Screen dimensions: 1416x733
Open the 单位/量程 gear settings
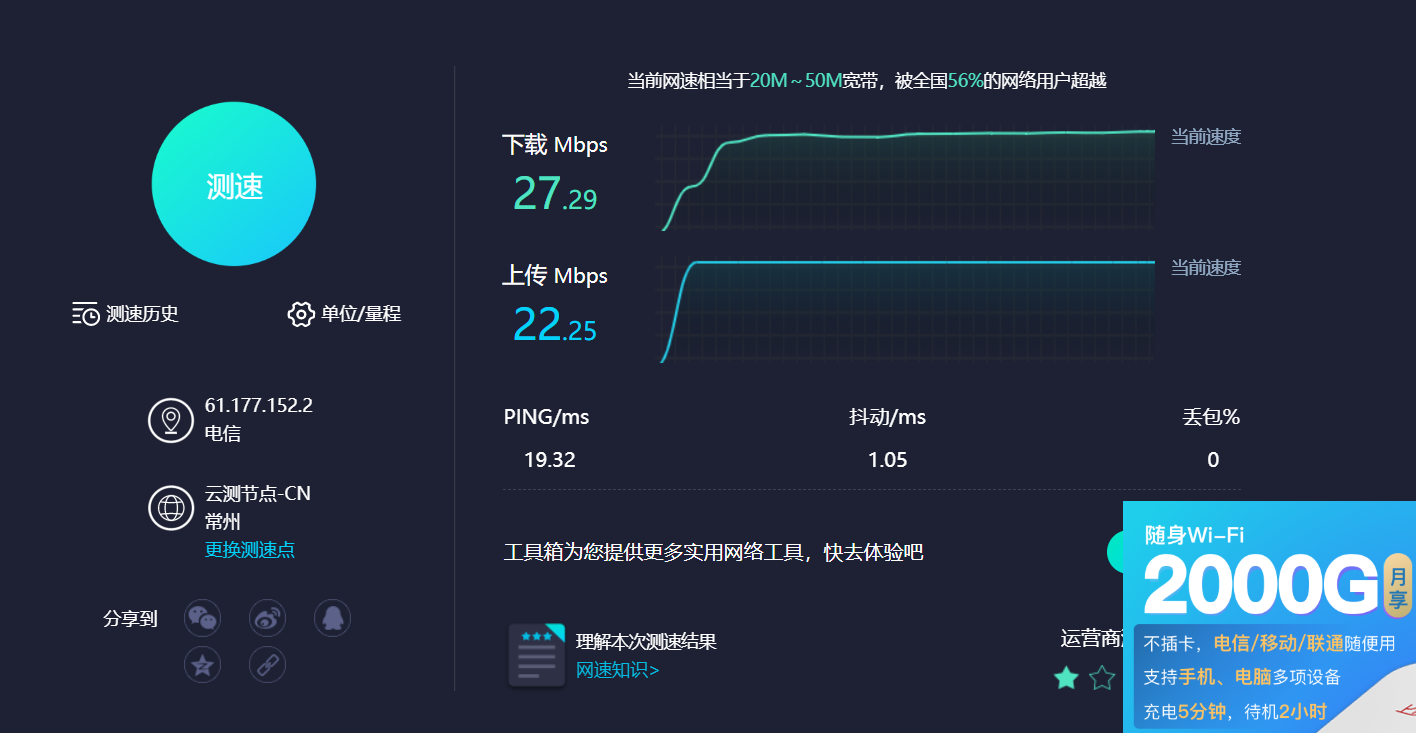click(x=300, y=314)
